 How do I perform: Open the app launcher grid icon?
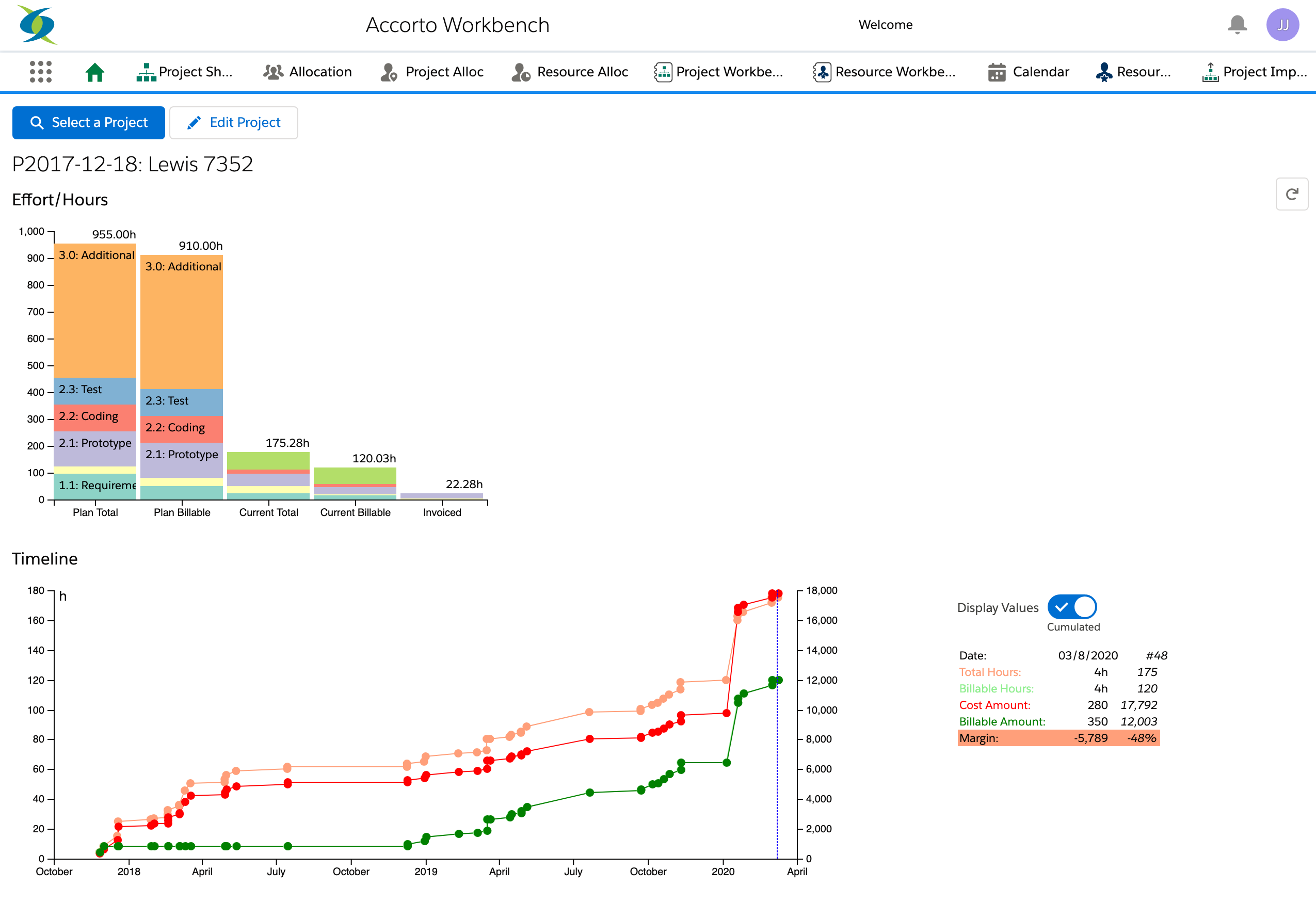pyautogui.click(x=40, y=72)
